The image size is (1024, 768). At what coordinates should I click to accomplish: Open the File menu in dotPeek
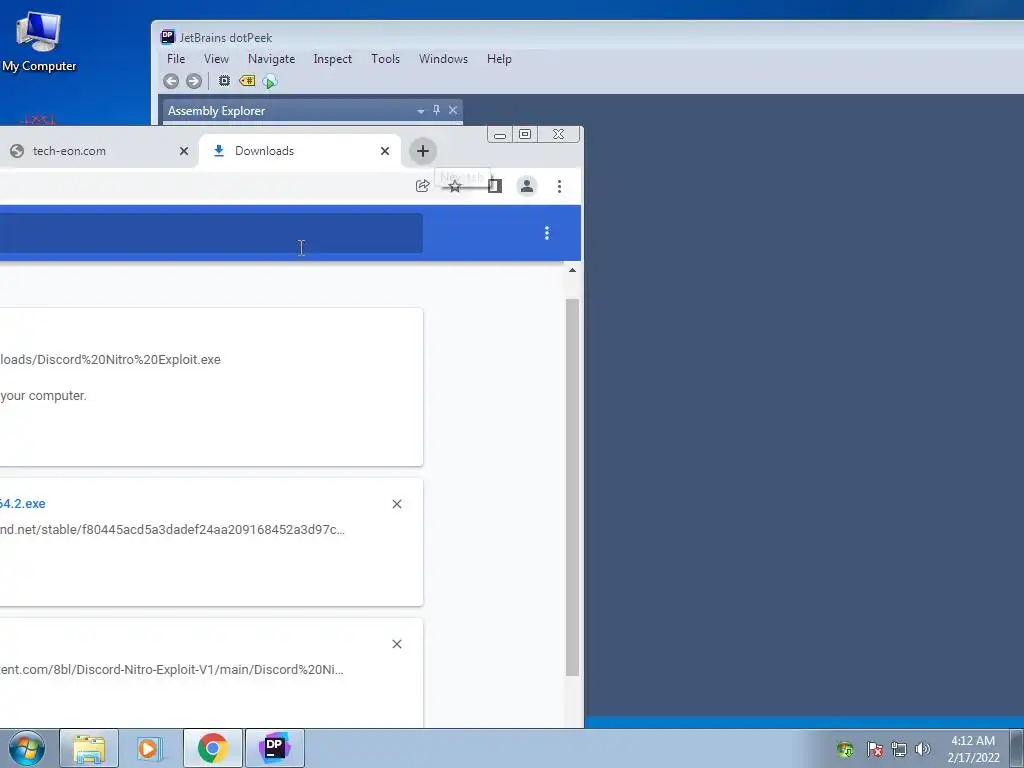176,59
